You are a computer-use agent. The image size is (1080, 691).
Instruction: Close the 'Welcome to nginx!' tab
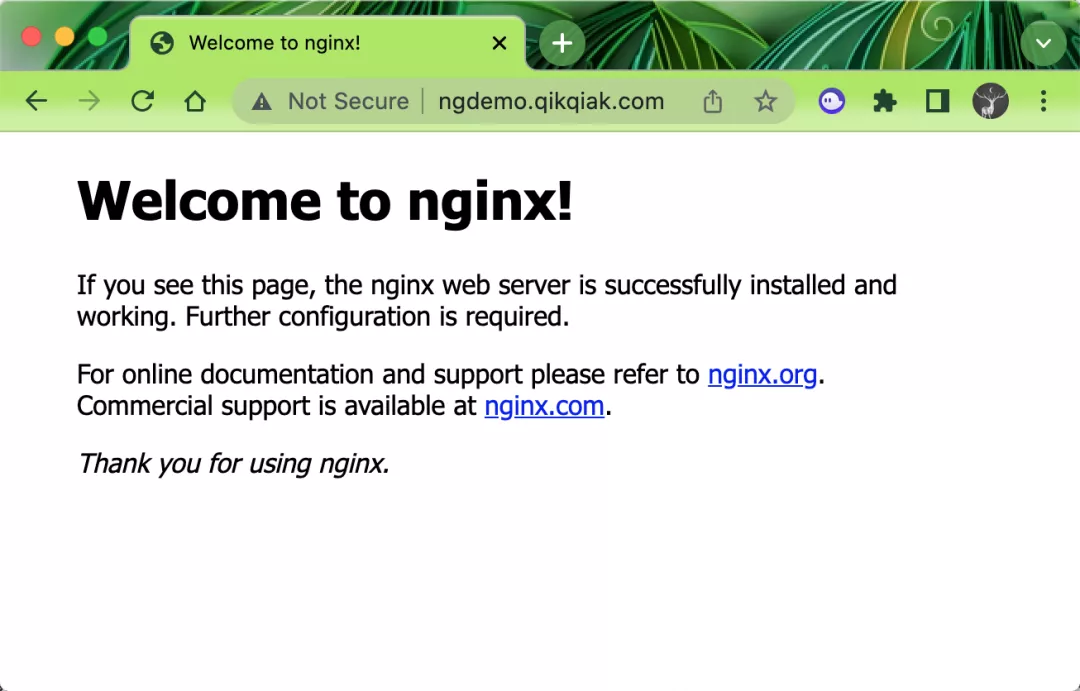point(499,43)
